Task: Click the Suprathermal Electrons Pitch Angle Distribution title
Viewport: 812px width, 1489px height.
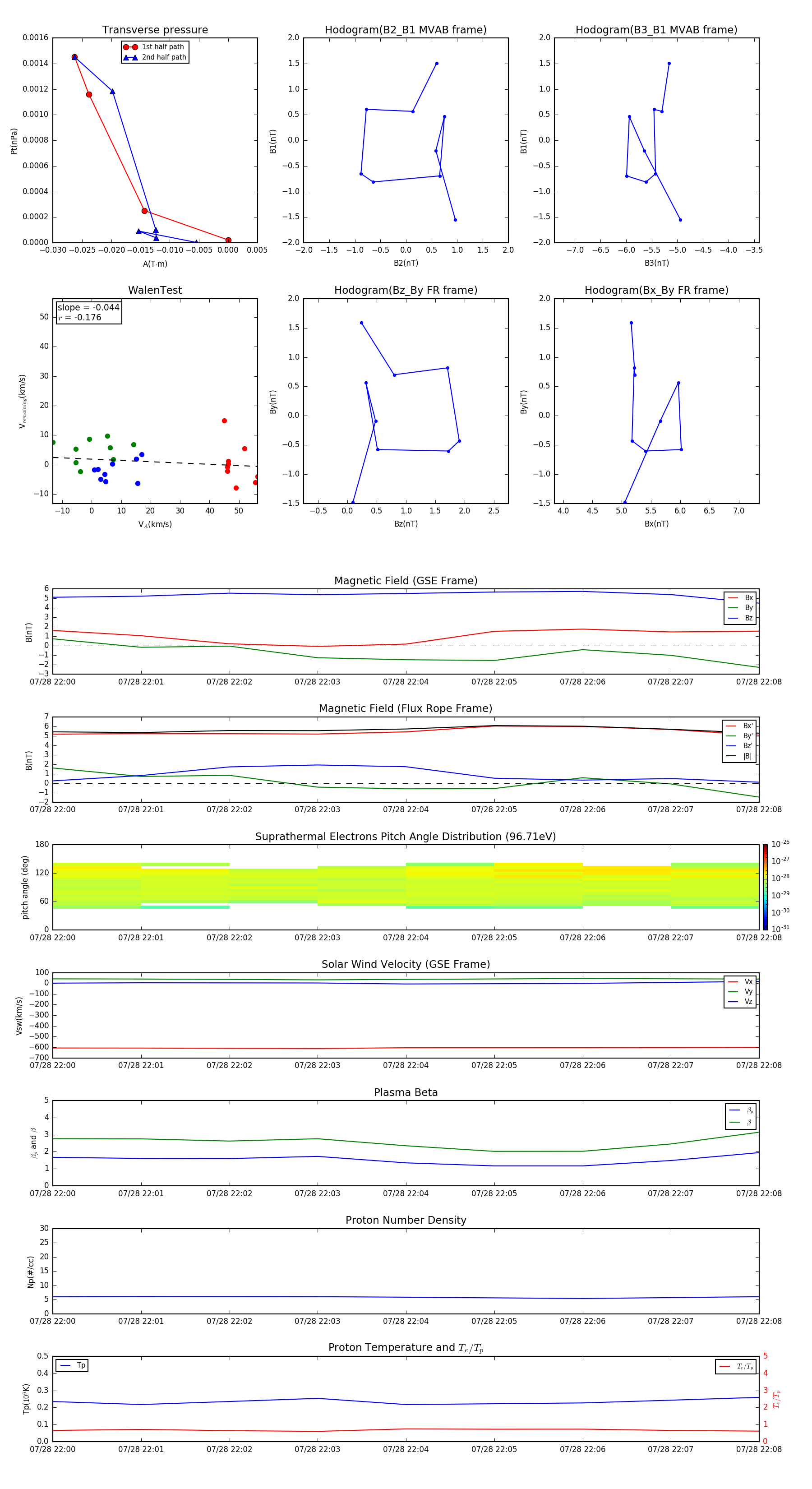Action: 406,837
